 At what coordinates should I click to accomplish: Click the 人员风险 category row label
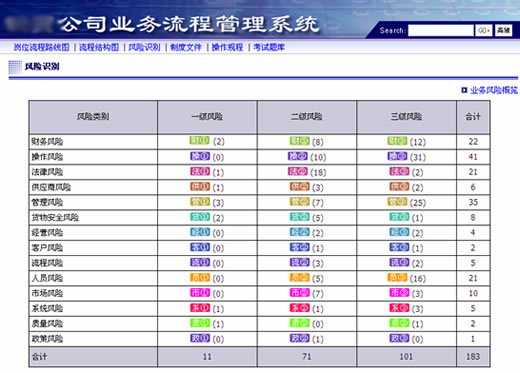click(47, 278)
